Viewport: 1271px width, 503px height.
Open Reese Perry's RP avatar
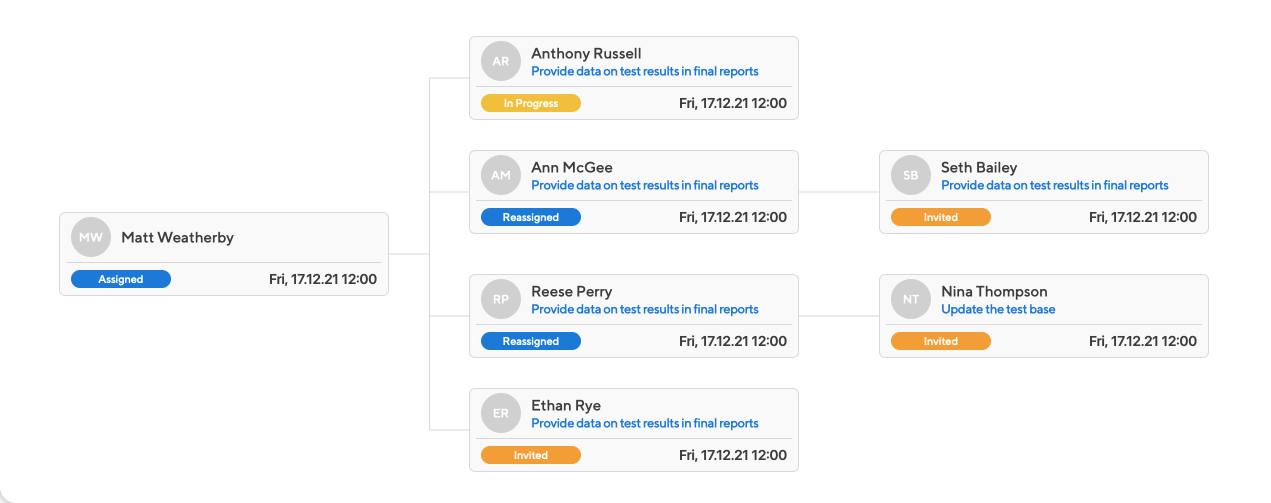(x=501, y=299)
